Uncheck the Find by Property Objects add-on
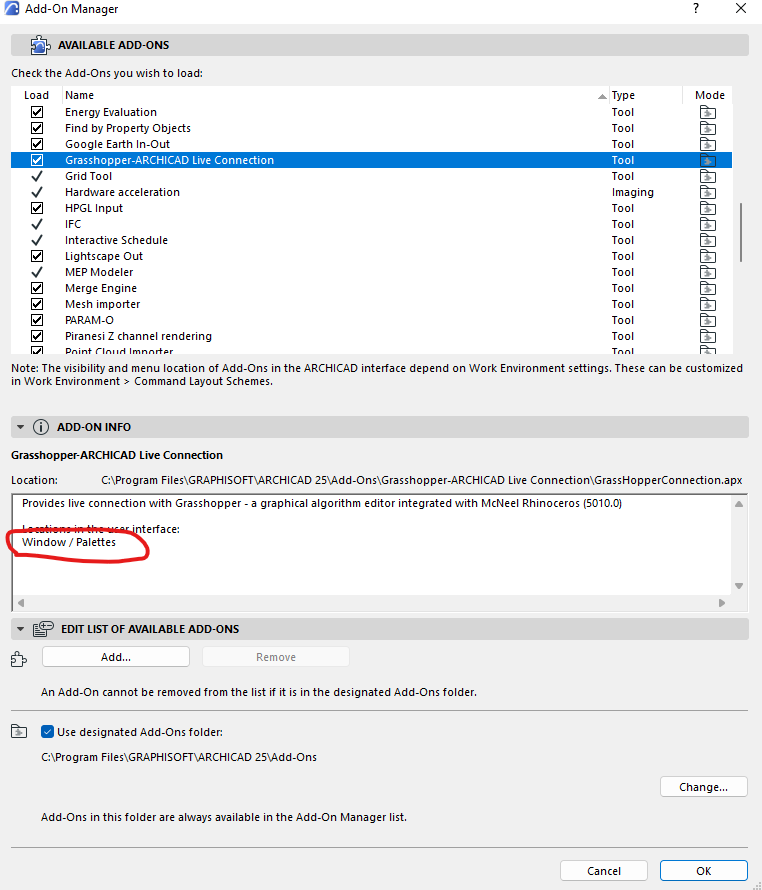 pyautogui.click(x=37, y=128)
